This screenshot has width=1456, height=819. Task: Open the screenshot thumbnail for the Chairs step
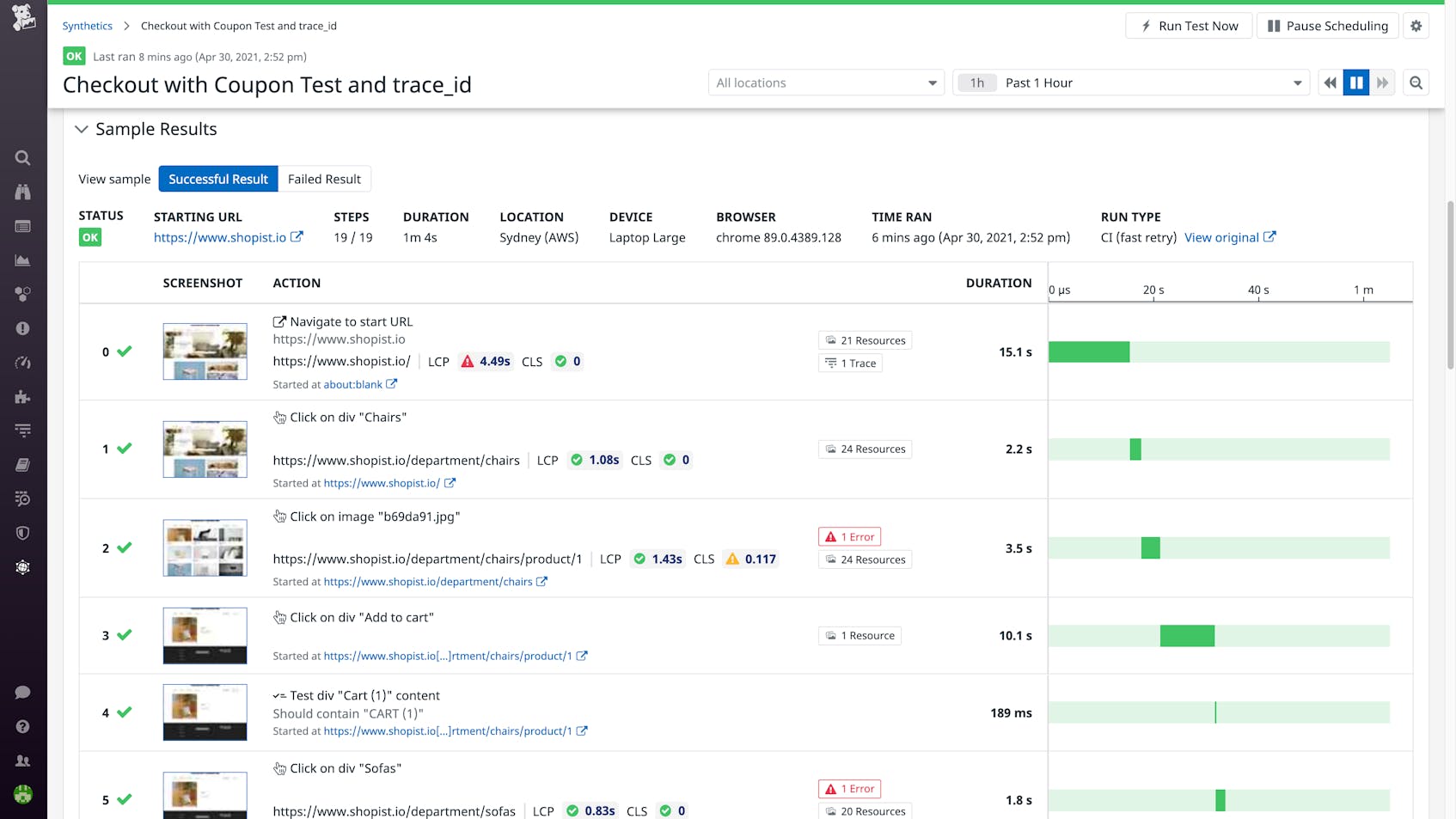click(205, 449)
